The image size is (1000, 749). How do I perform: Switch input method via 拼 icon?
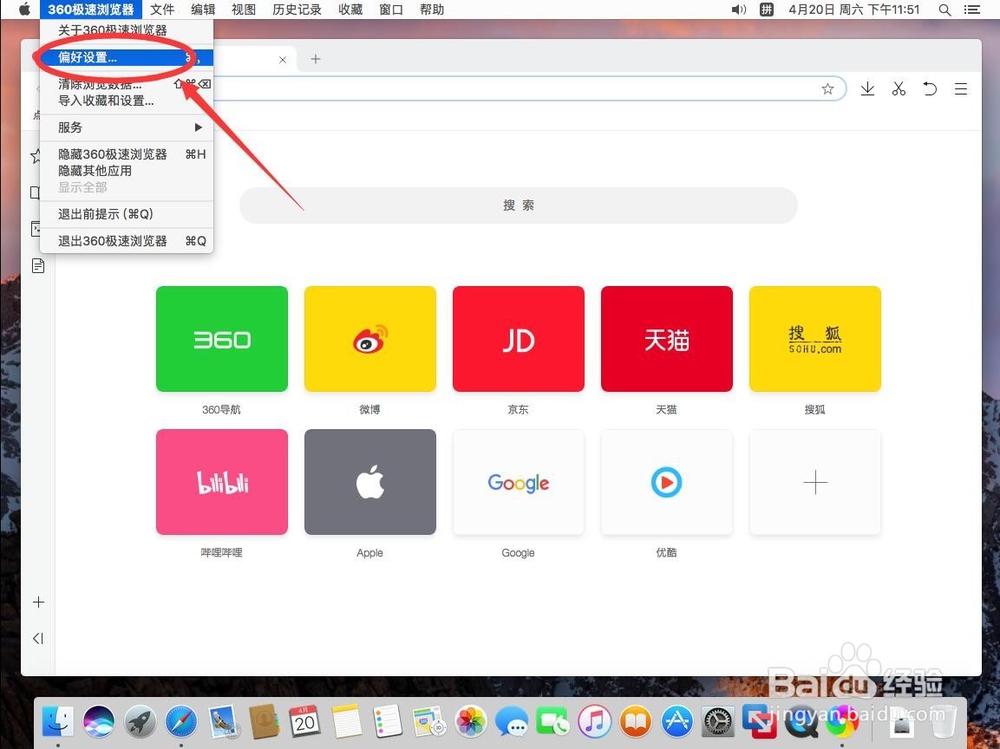(x=767, y=10)
